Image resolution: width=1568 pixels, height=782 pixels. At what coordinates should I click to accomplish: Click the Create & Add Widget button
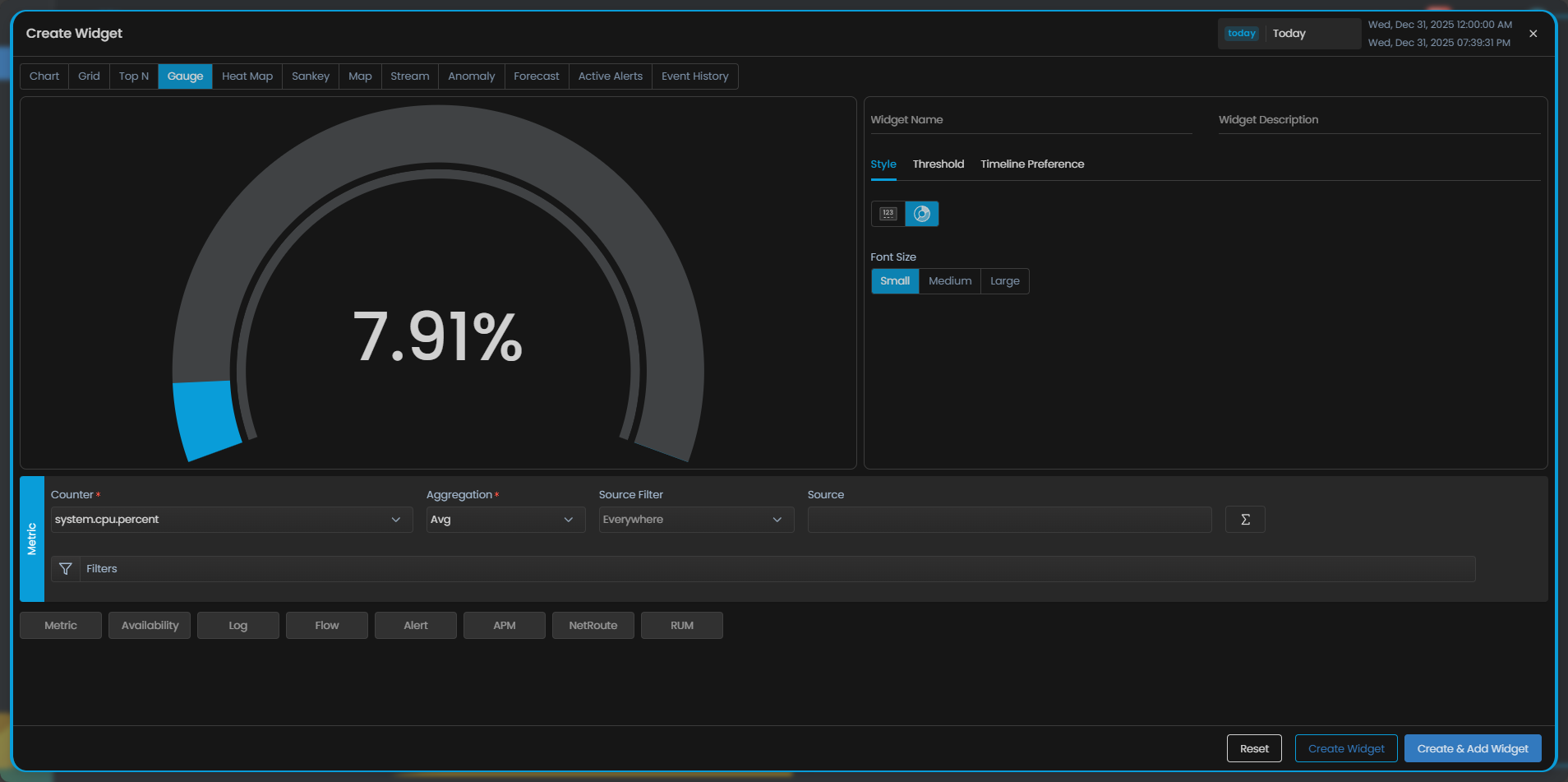(1472, 748)
